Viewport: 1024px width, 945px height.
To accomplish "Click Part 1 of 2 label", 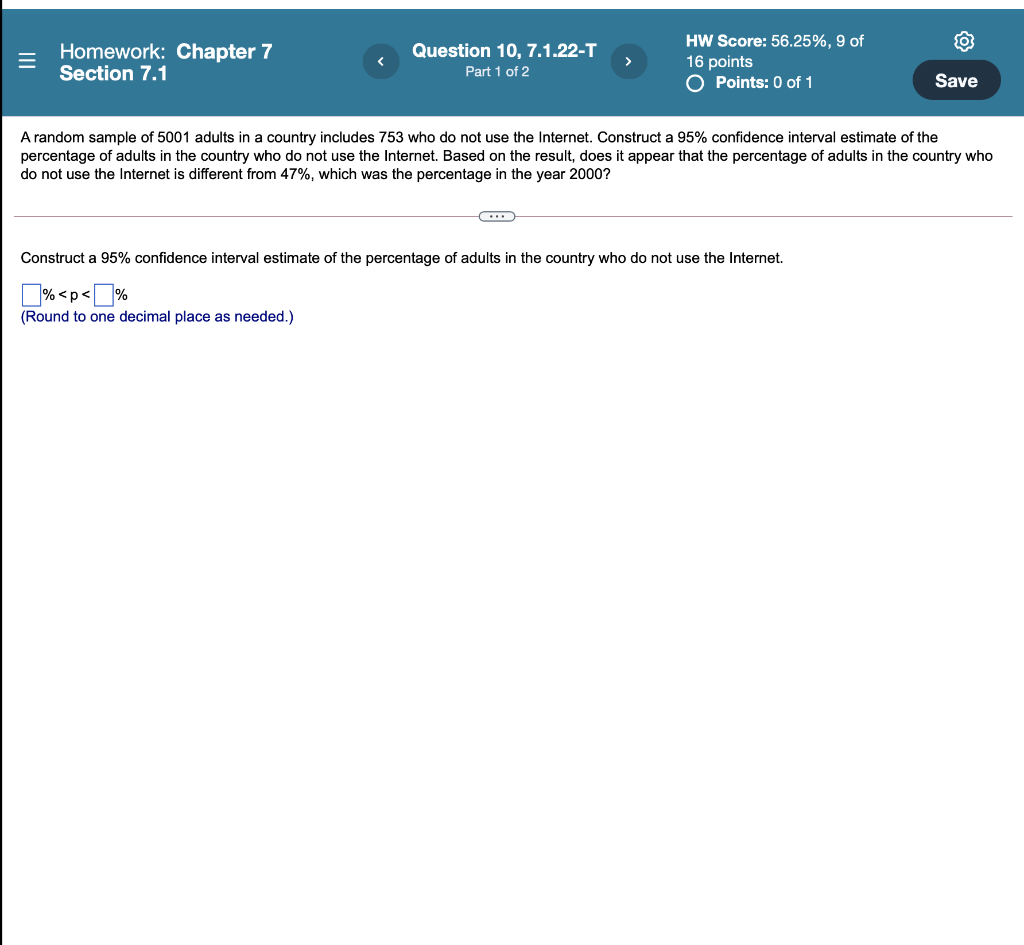I will pos(497,71).
